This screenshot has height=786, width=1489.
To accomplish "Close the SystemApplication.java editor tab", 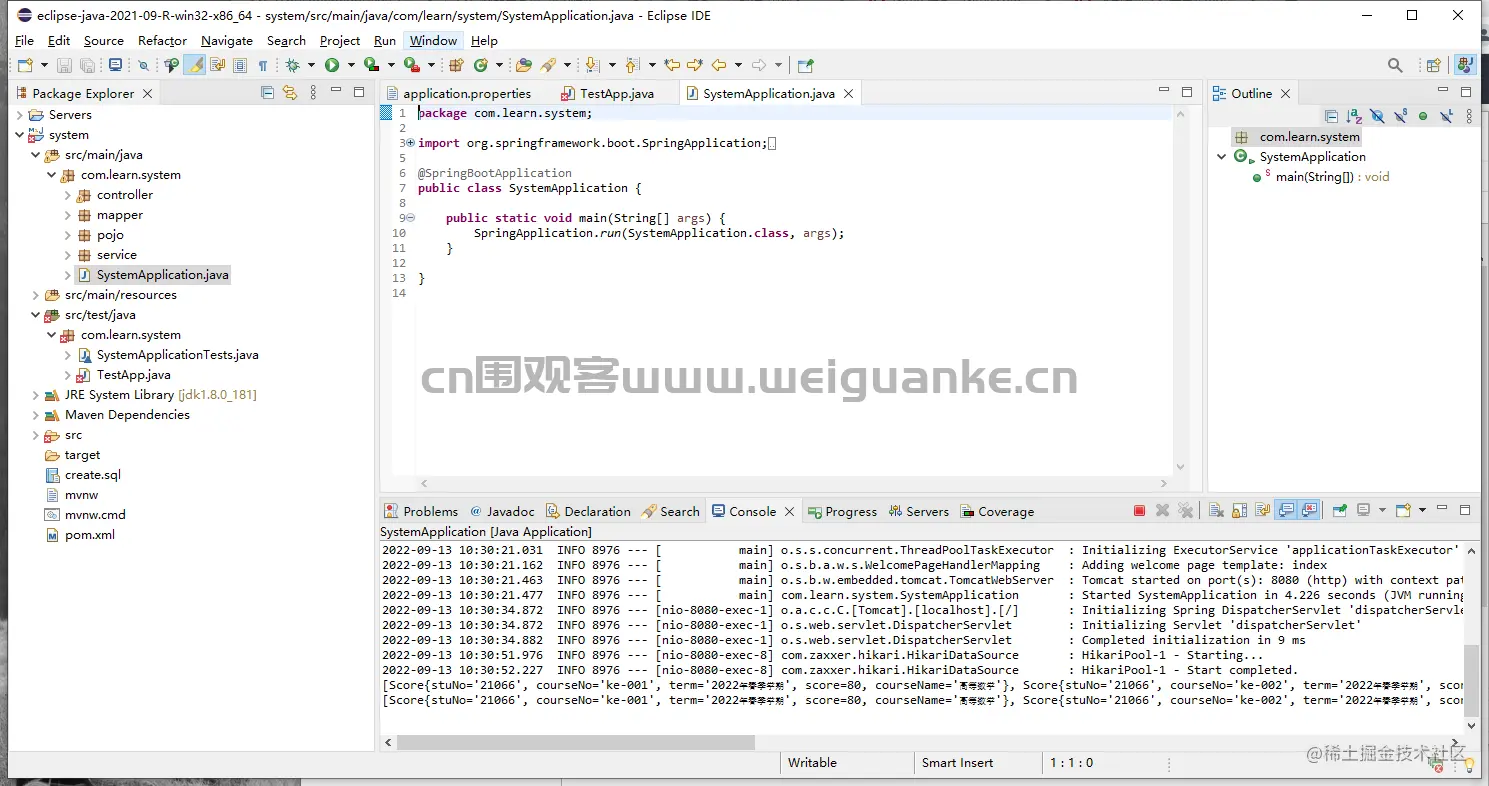I will coord(849,93).
